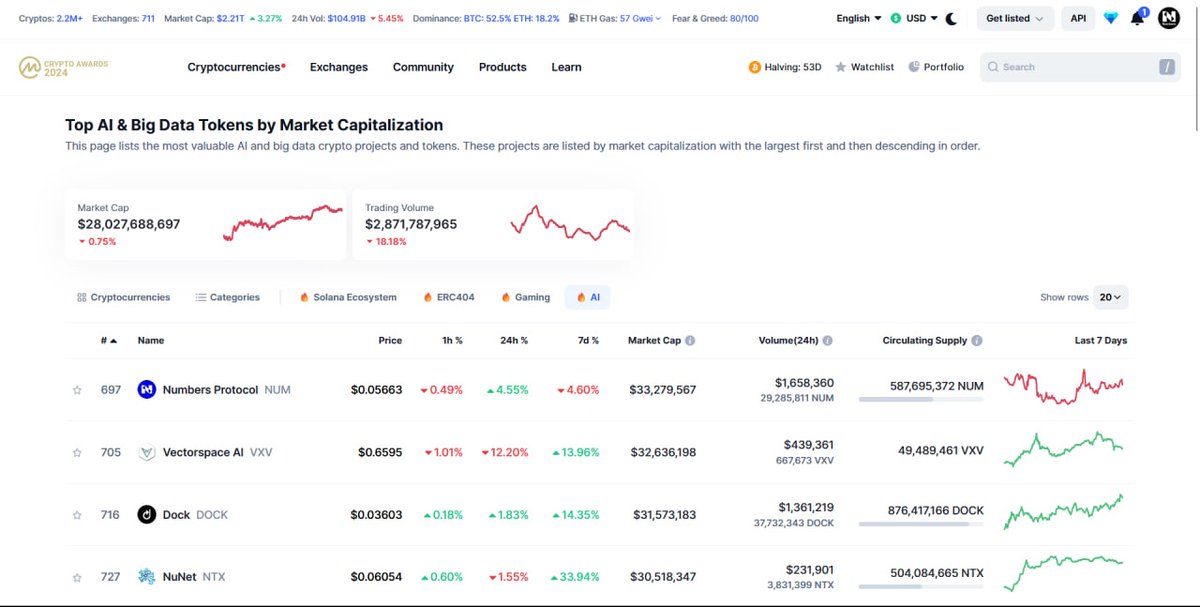Sort by 24h % column header
Viewport: 1200px width, 607px height.
point(514,340)
